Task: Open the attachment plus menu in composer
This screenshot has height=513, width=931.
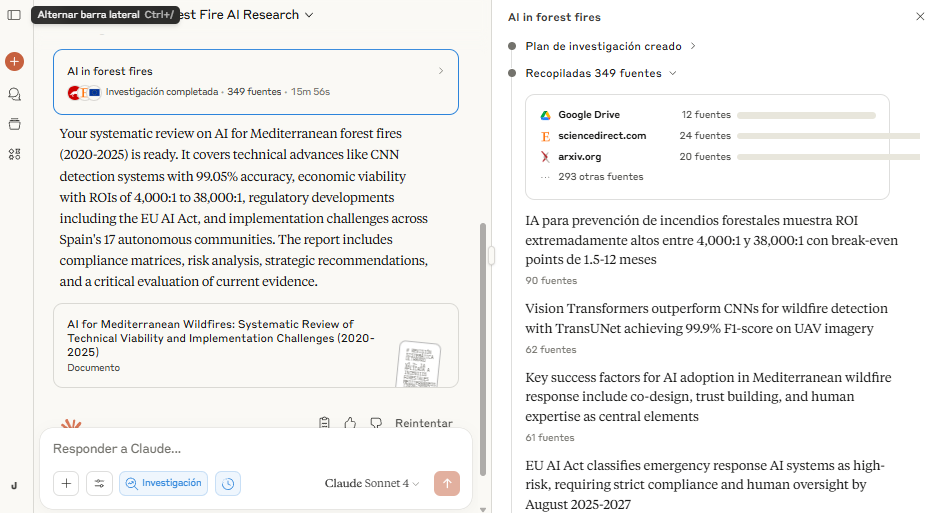Action: pyautogui.click(x=66, y=483)
